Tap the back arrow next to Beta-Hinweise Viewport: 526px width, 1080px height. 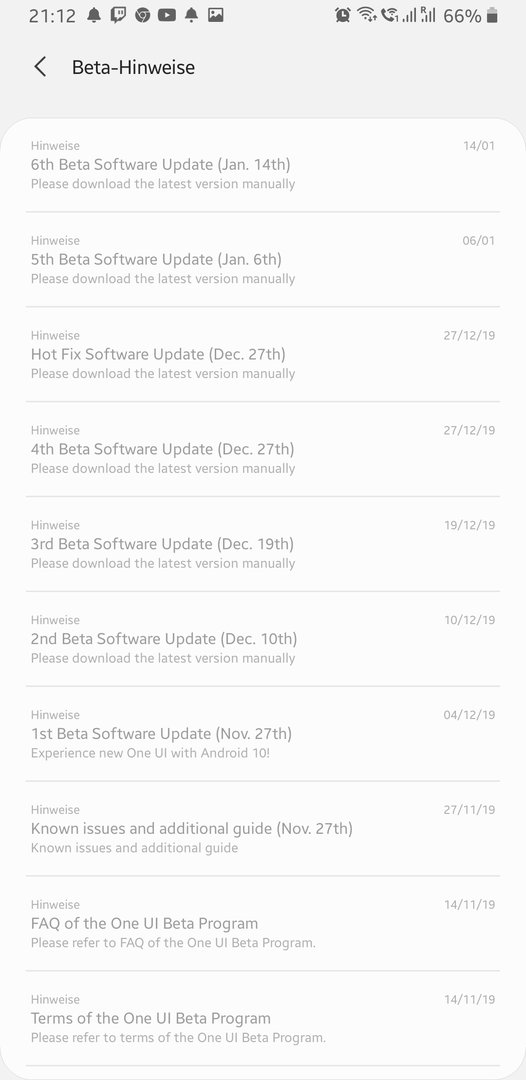pos(40,67)
